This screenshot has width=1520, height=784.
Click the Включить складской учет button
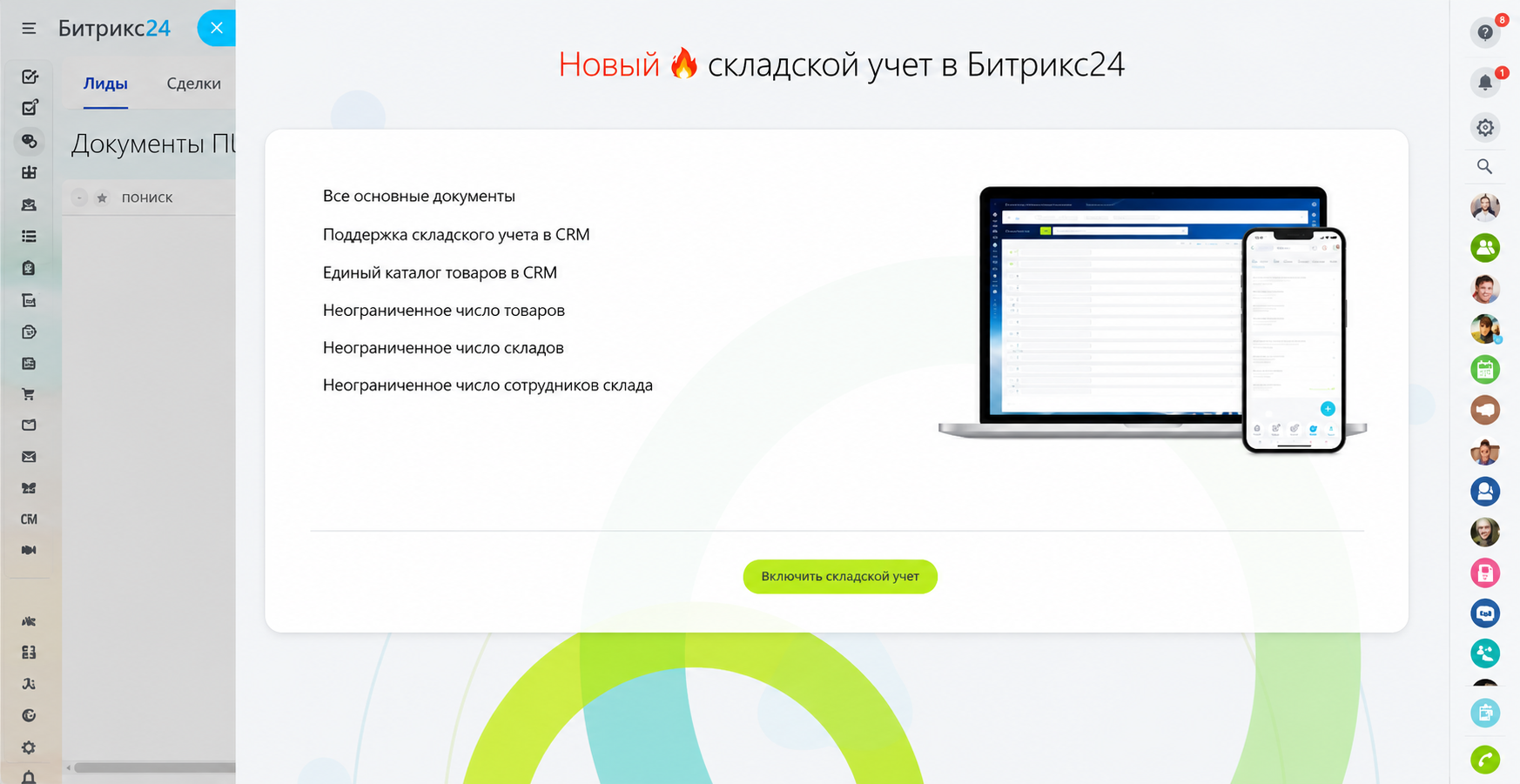coord(840,576)
